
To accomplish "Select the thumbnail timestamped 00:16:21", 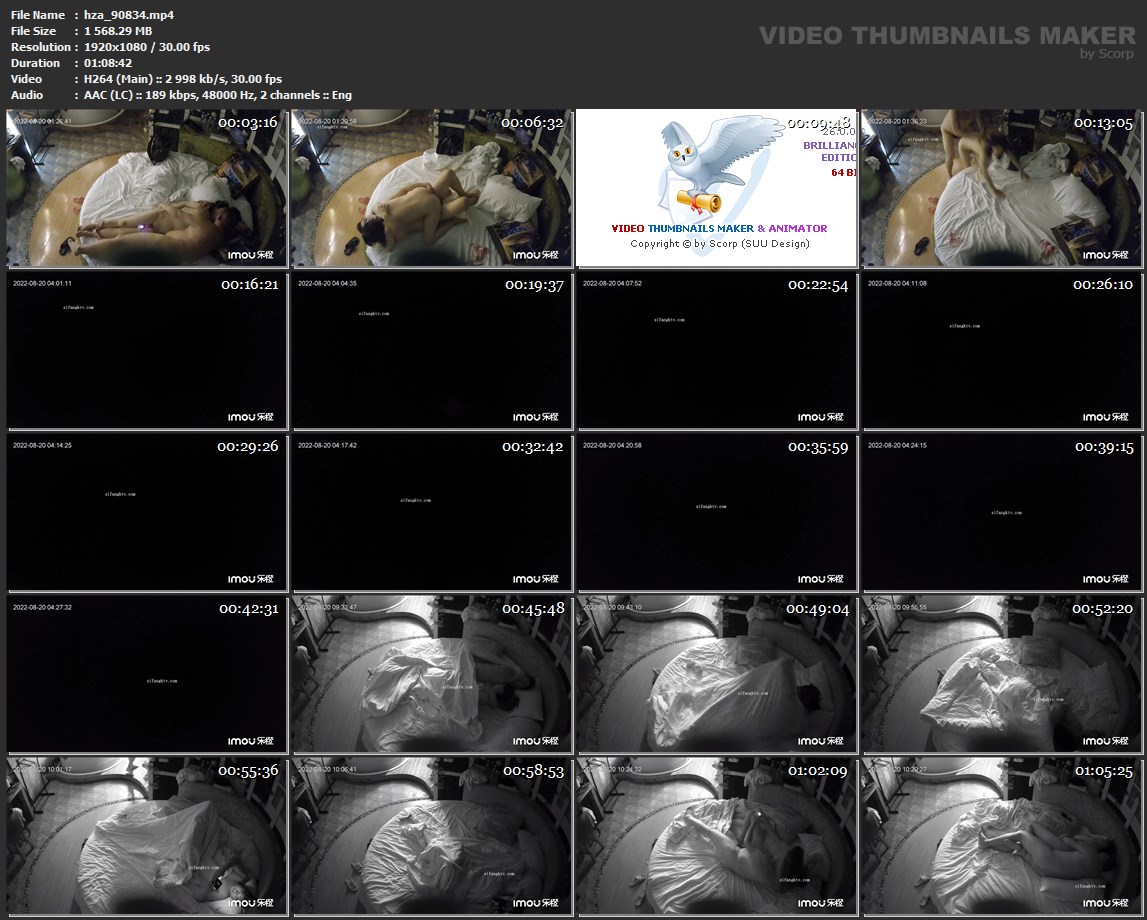I will pyautogui.click(x=147, y=351).
